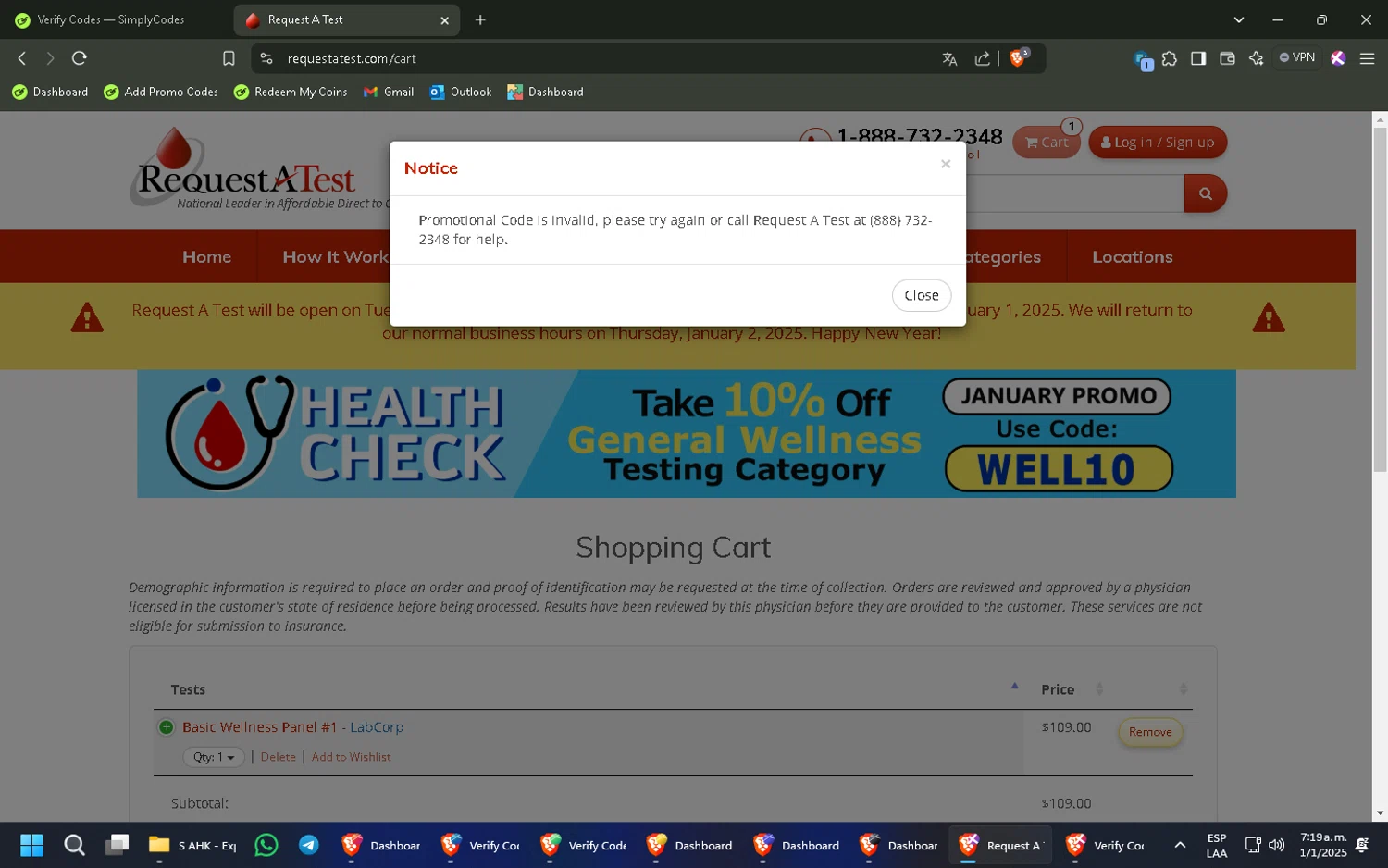Click the Delete link in cart row
The image size is (1388, 868).
[278, 757]
